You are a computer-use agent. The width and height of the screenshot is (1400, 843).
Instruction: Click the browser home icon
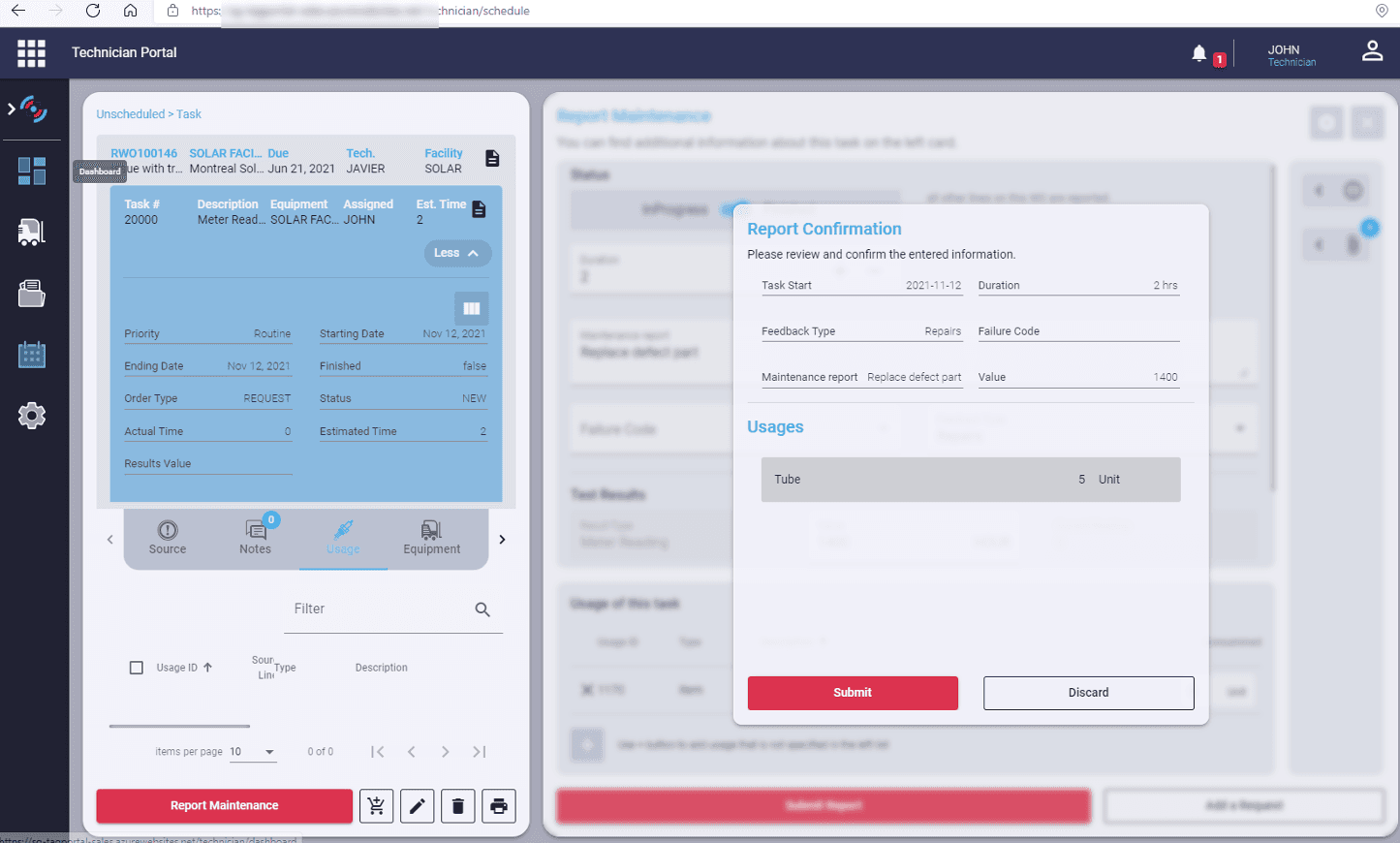coord(130,11)
